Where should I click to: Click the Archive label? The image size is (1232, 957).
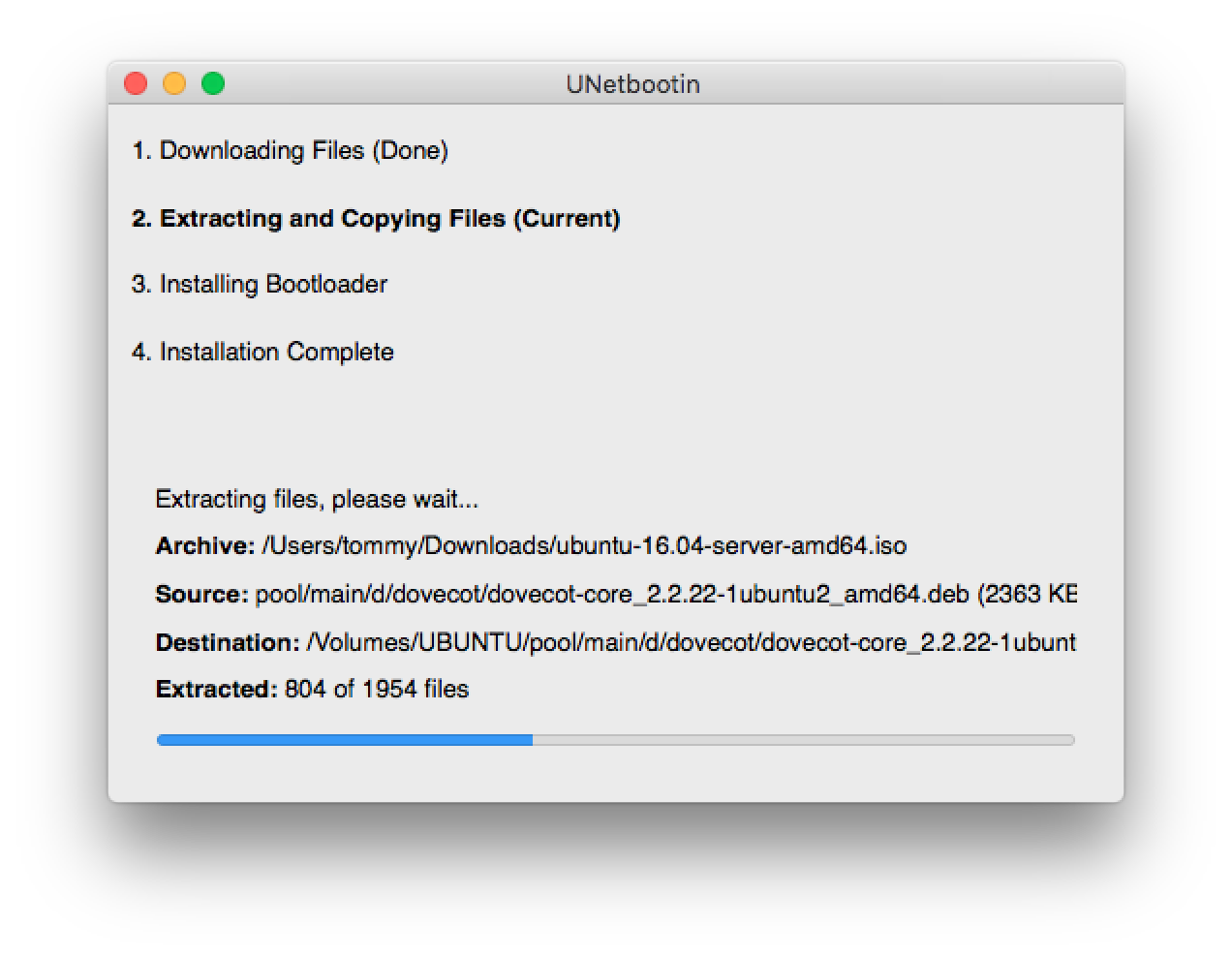tap(205, 545)
